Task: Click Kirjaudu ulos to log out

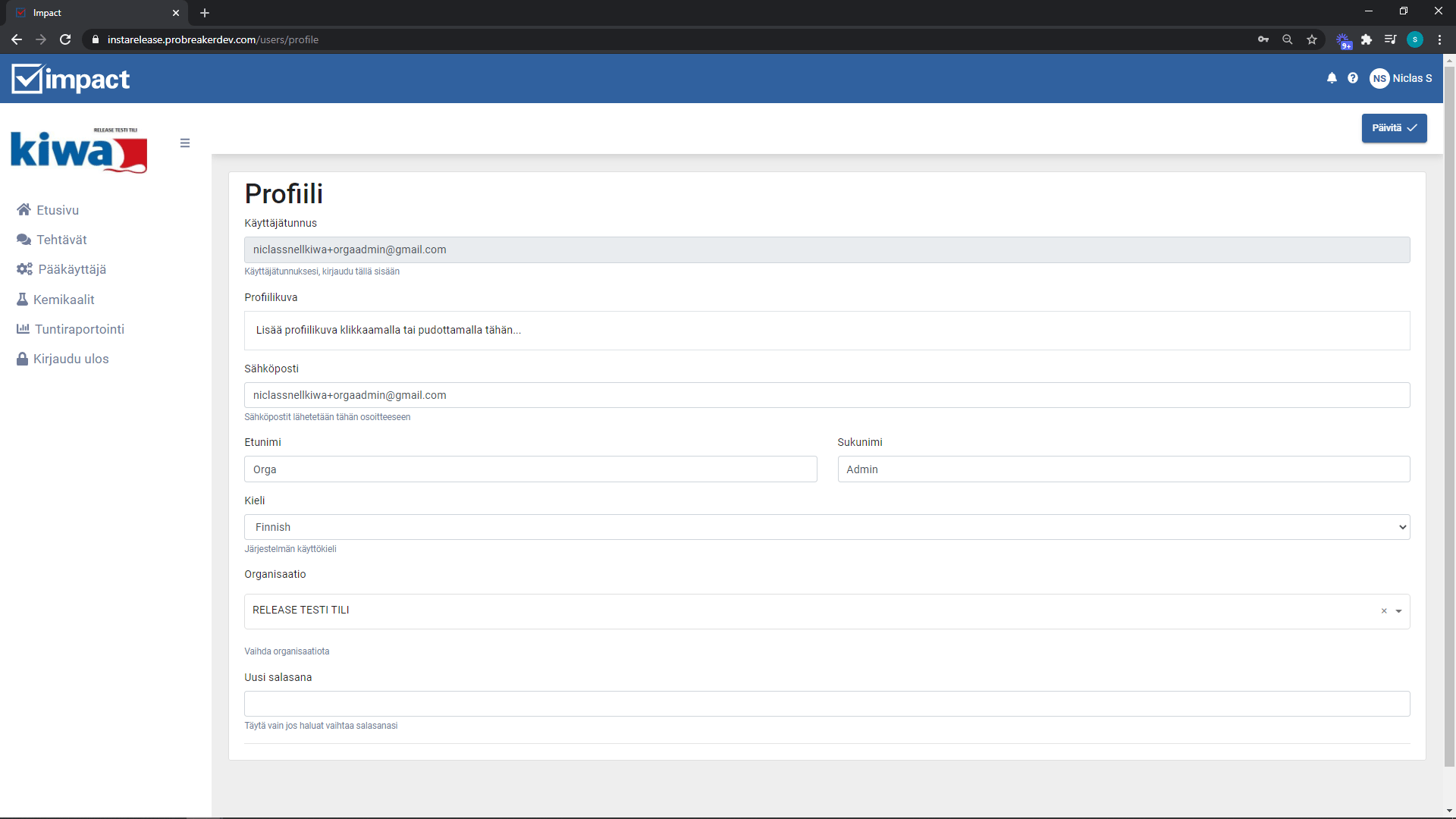Action: click(x=71, y=359)
